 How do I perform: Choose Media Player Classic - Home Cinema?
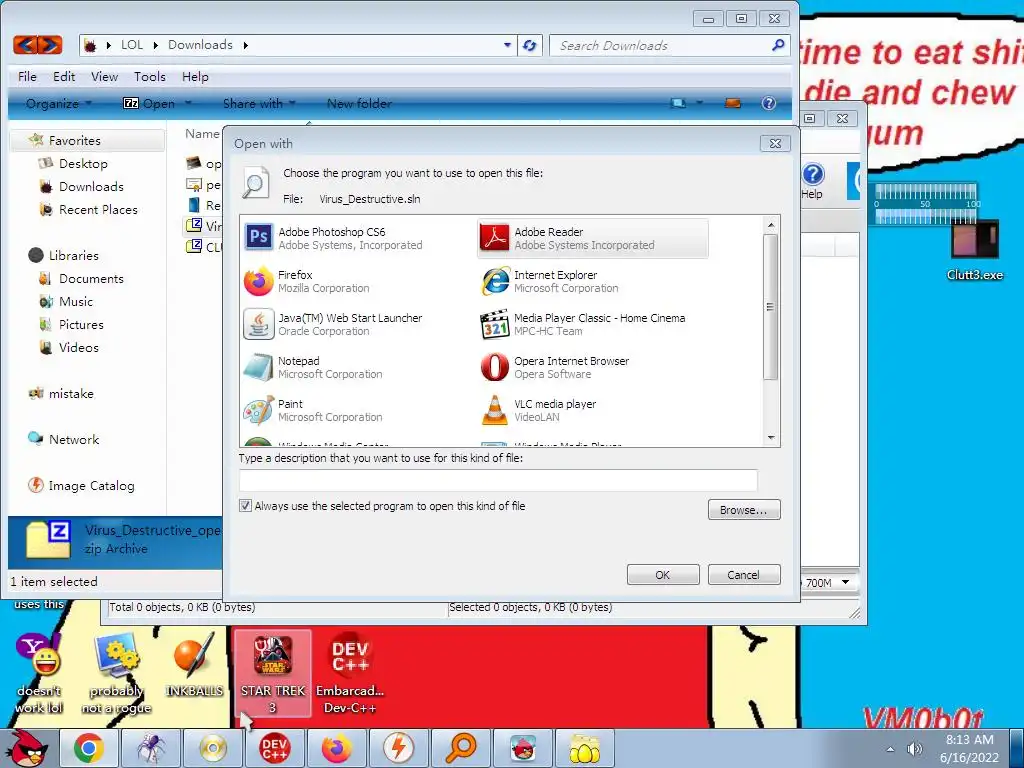[592, 324]
